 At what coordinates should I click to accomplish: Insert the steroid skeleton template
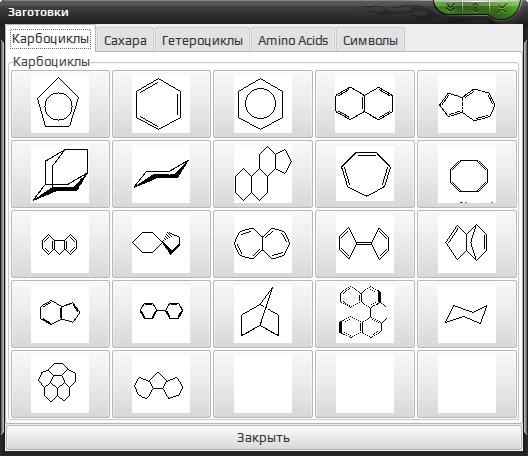tap(263, 174)
